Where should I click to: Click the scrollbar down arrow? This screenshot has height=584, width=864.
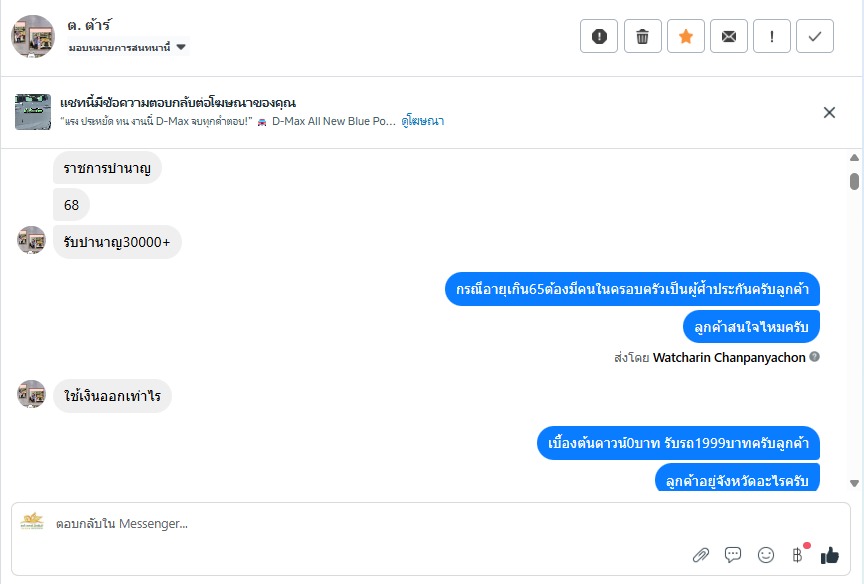click(854, 484)
